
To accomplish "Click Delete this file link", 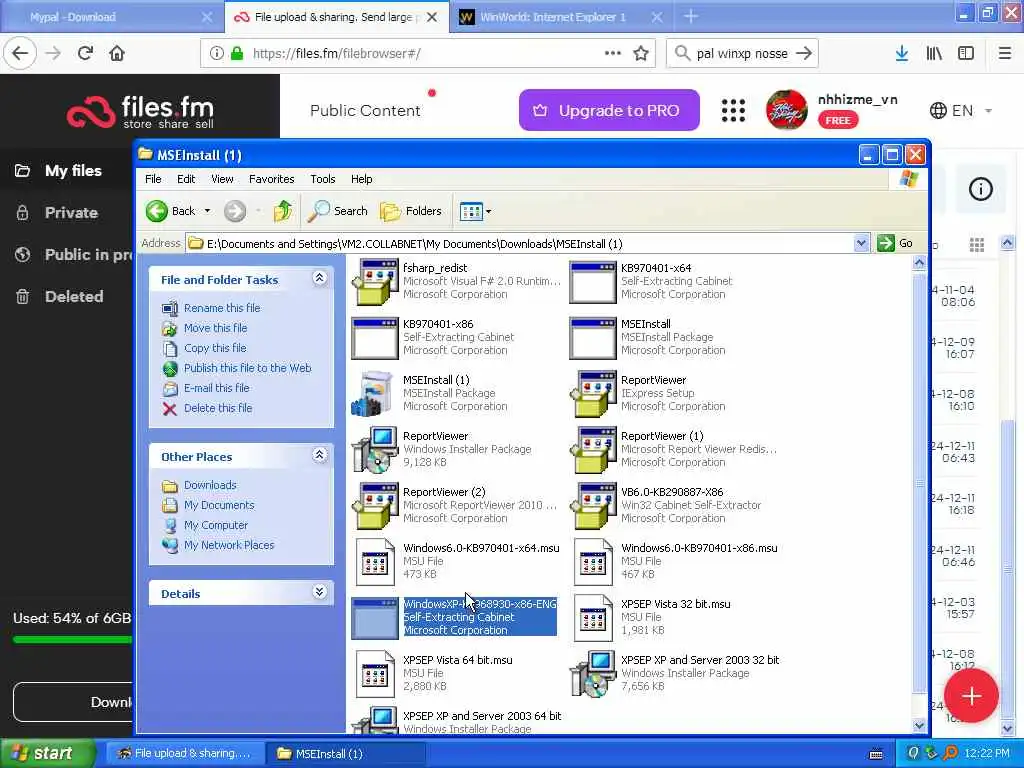I will pos(218,408).
